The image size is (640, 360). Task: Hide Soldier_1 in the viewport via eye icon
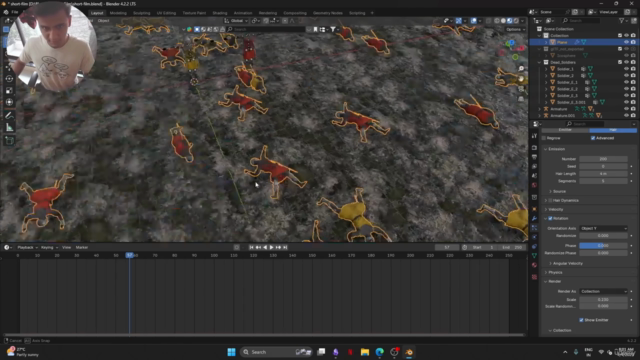[627, 69]
